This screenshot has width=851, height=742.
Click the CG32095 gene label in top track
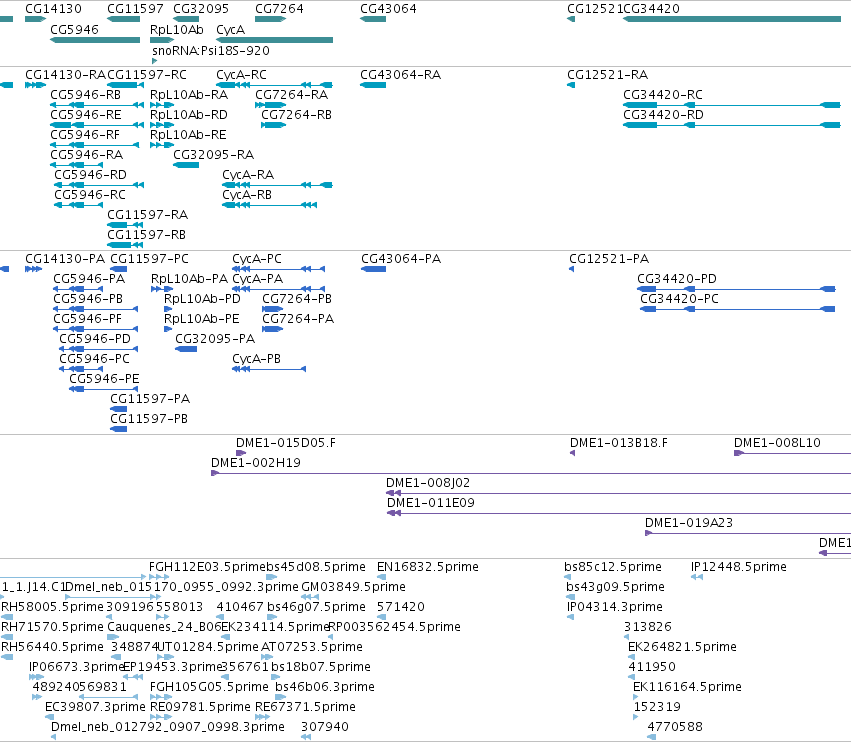point(201,9)
